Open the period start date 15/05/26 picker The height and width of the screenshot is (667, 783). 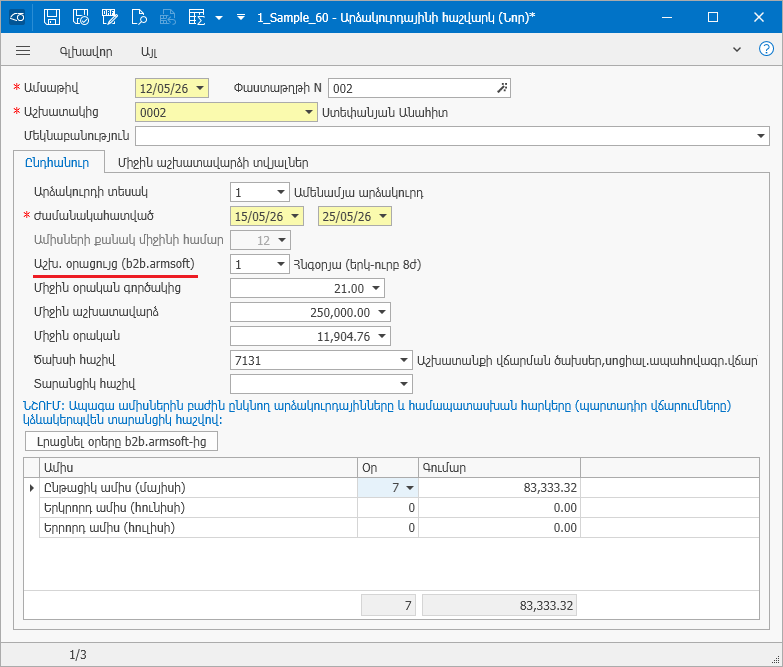pyautogui.click(x=295, y=216)
